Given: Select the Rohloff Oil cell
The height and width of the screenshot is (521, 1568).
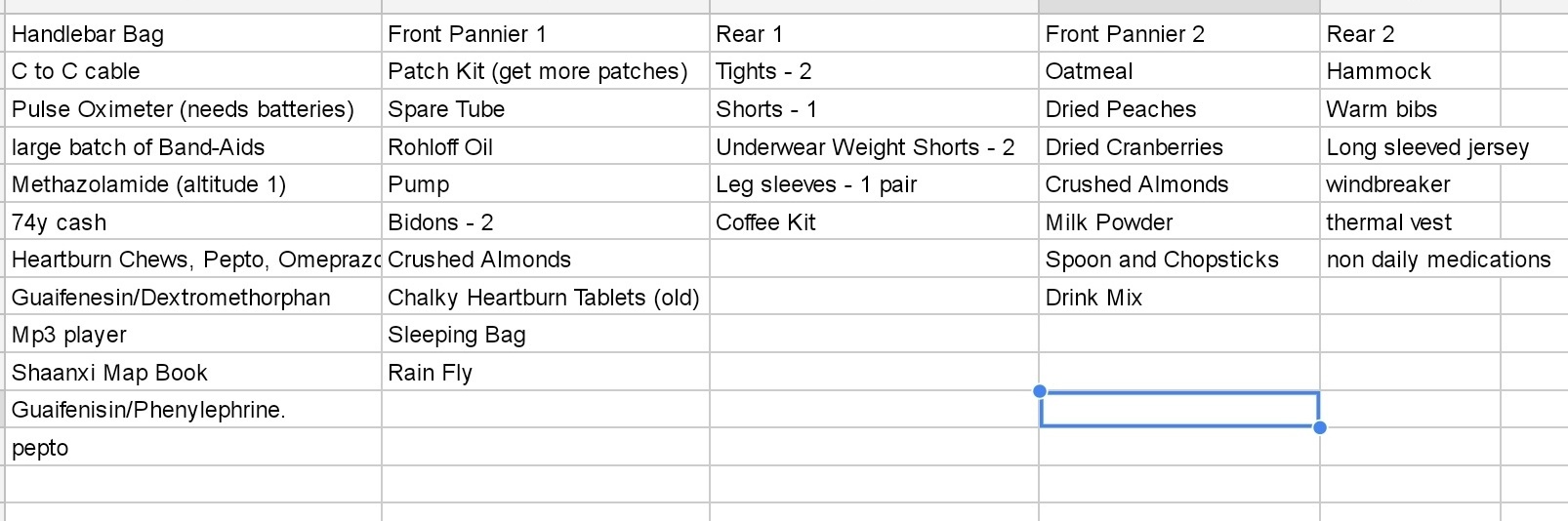Looking at the screenshot, I should (546, 147).
